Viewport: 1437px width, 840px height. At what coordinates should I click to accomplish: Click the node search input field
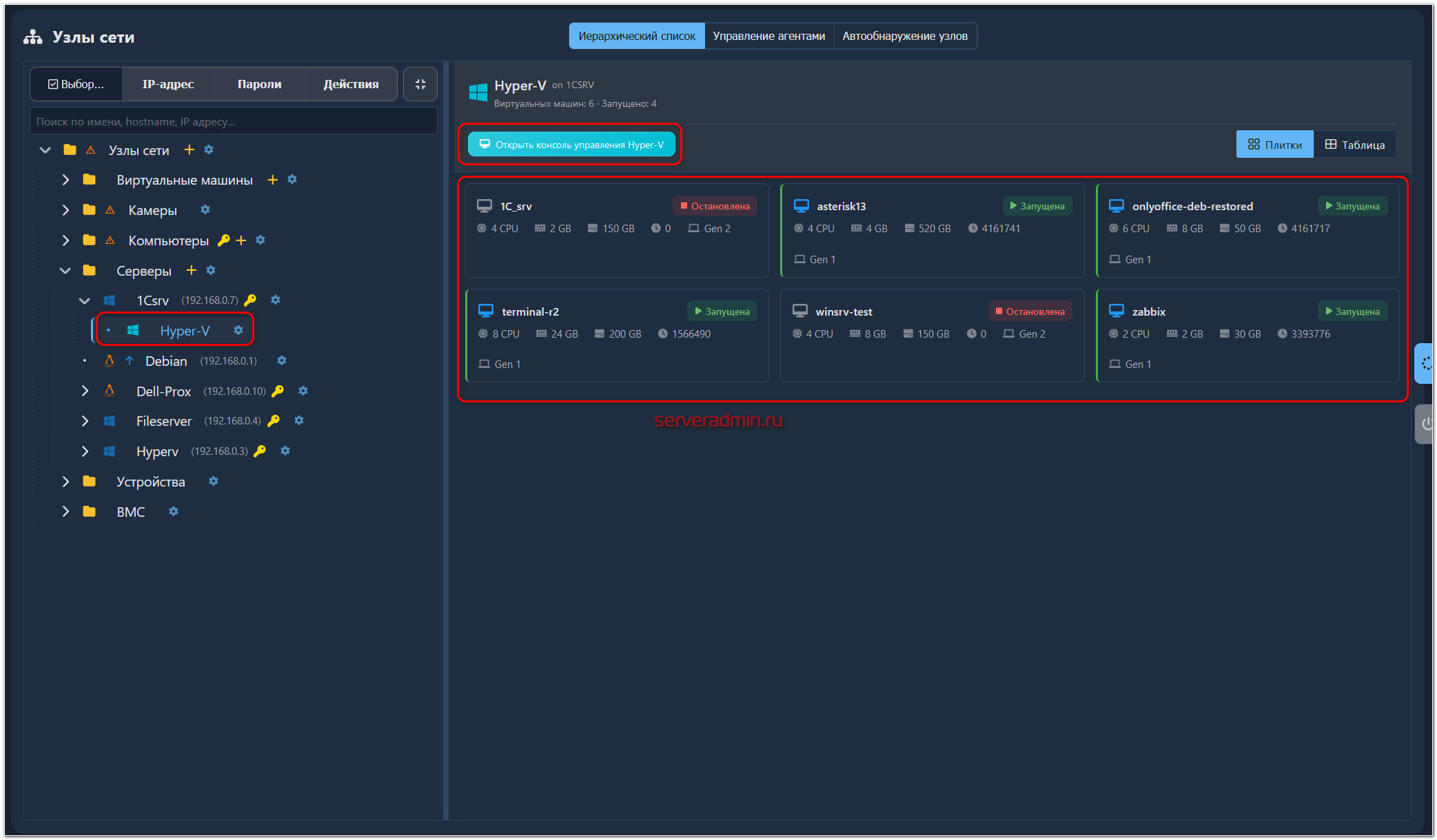click(233, 121)
